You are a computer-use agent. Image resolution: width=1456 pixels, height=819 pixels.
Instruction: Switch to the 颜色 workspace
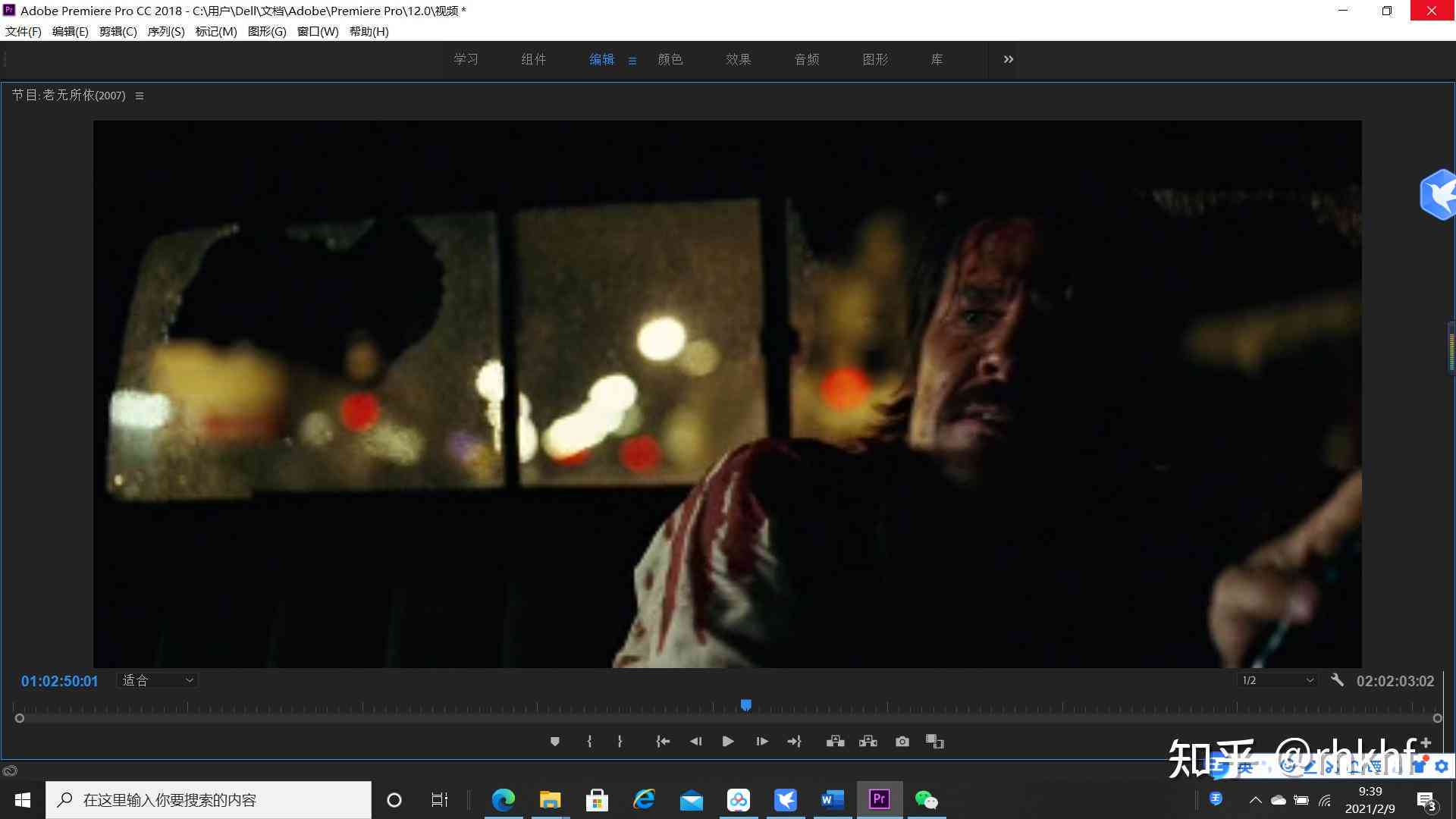click(670, 59)
